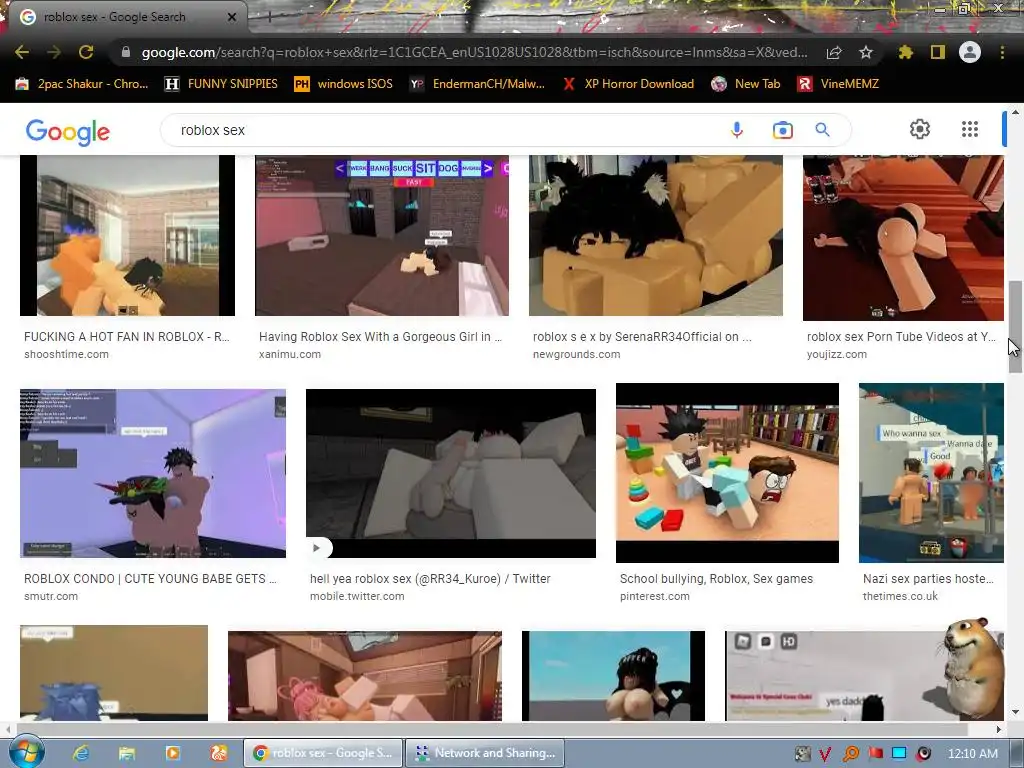Click the browser forward arrow
The height and width of the screenshot is (768, 1024).
coord(54,52)
